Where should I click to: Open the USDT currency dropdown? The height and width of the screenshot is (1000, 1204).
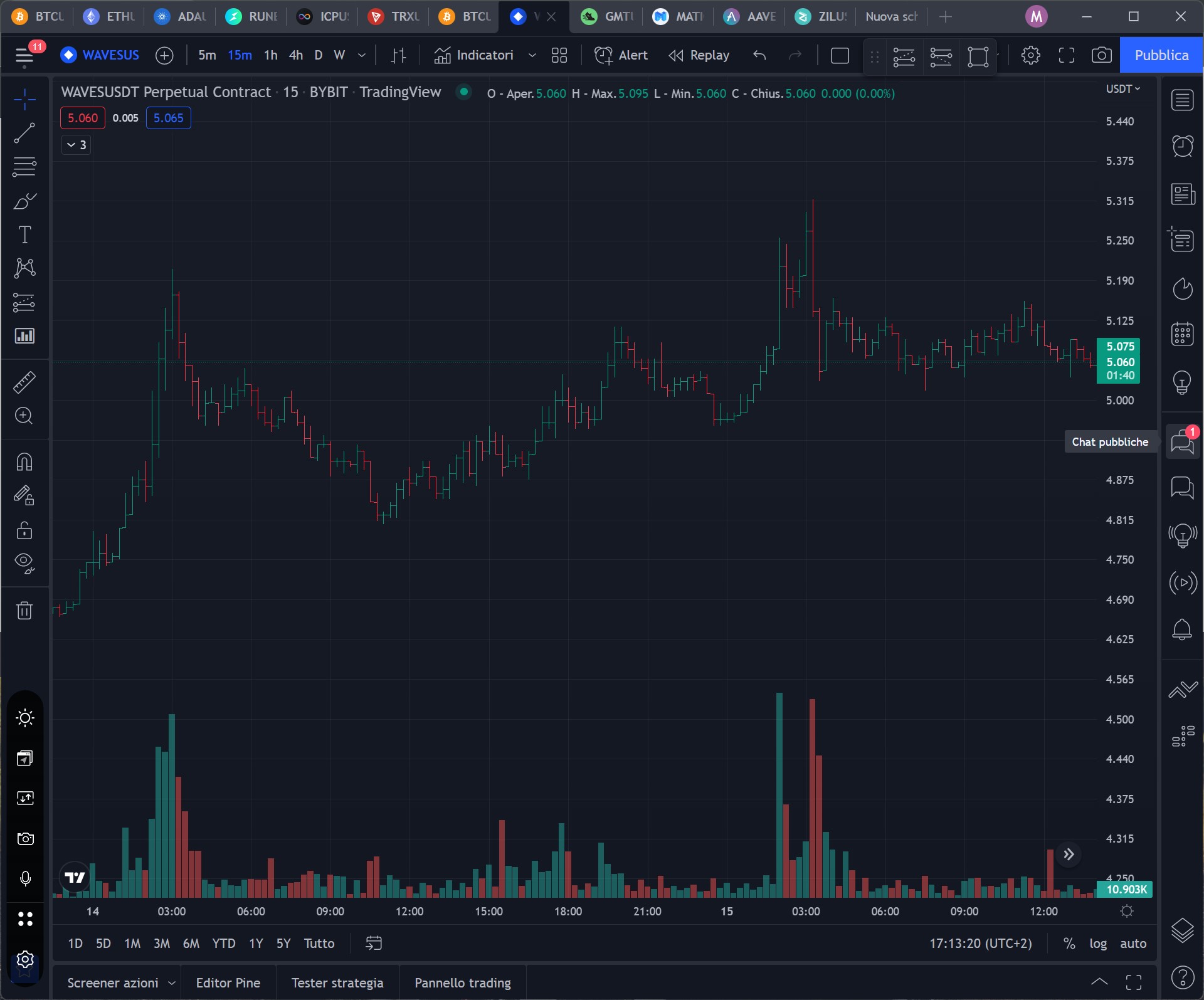tap(1122, 89)
